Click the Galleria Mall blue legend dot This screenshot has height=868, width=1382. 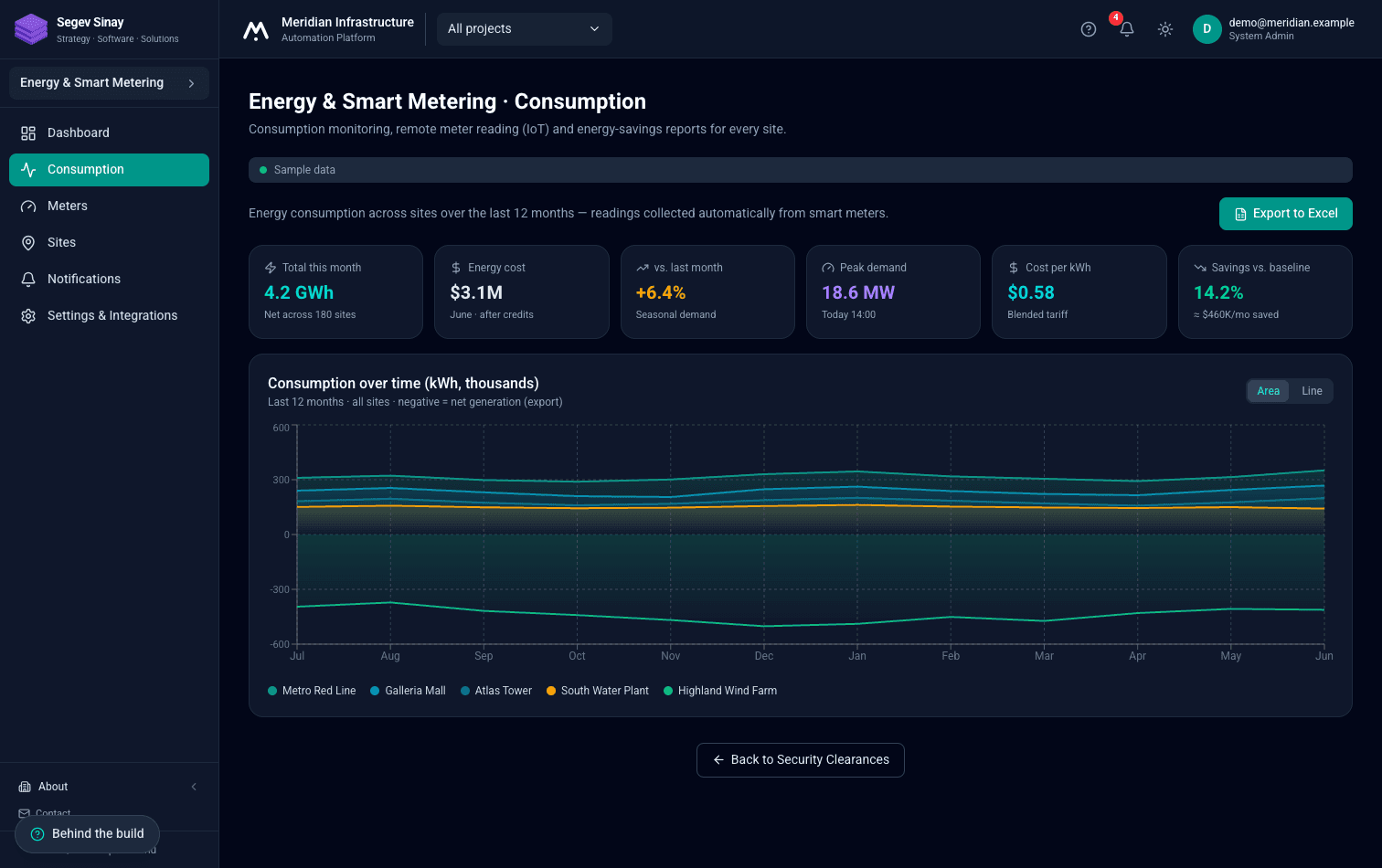[x=375, y=691]
